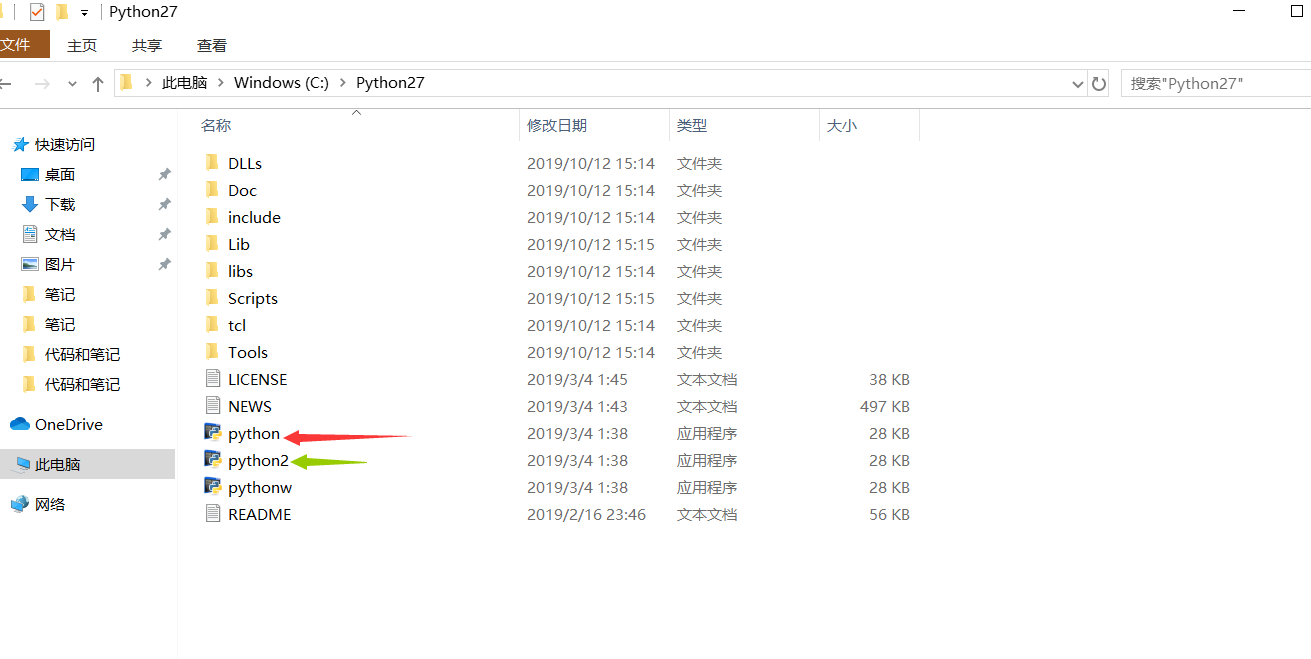Maximize the Python27 explorer window
The width and height of the screenshot is (1311, 659).
coord(1297,12)
